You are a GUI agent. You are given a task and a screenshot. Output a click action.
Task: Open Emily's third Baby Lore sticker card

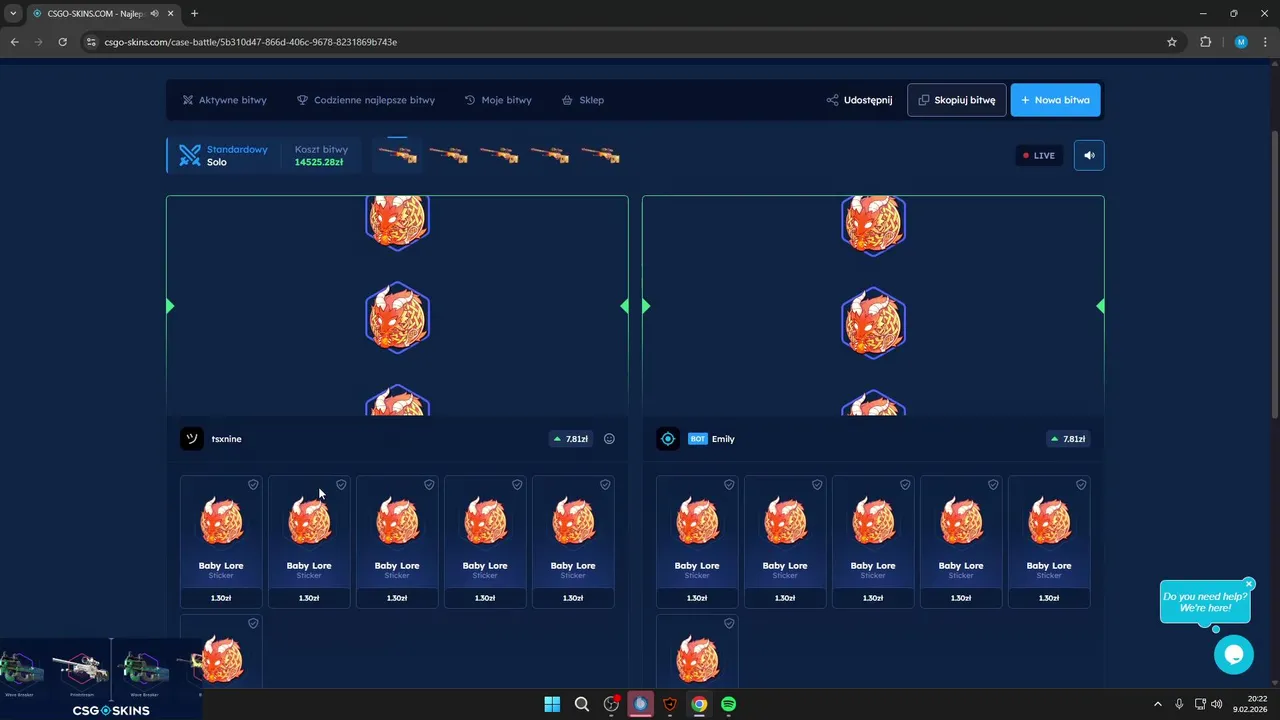[x=873, y=542]
